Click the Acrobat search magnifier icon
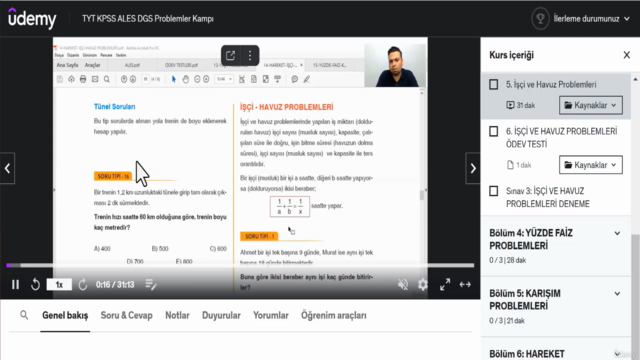Screen dimensions: 640x360 click(x=107, y=79)
